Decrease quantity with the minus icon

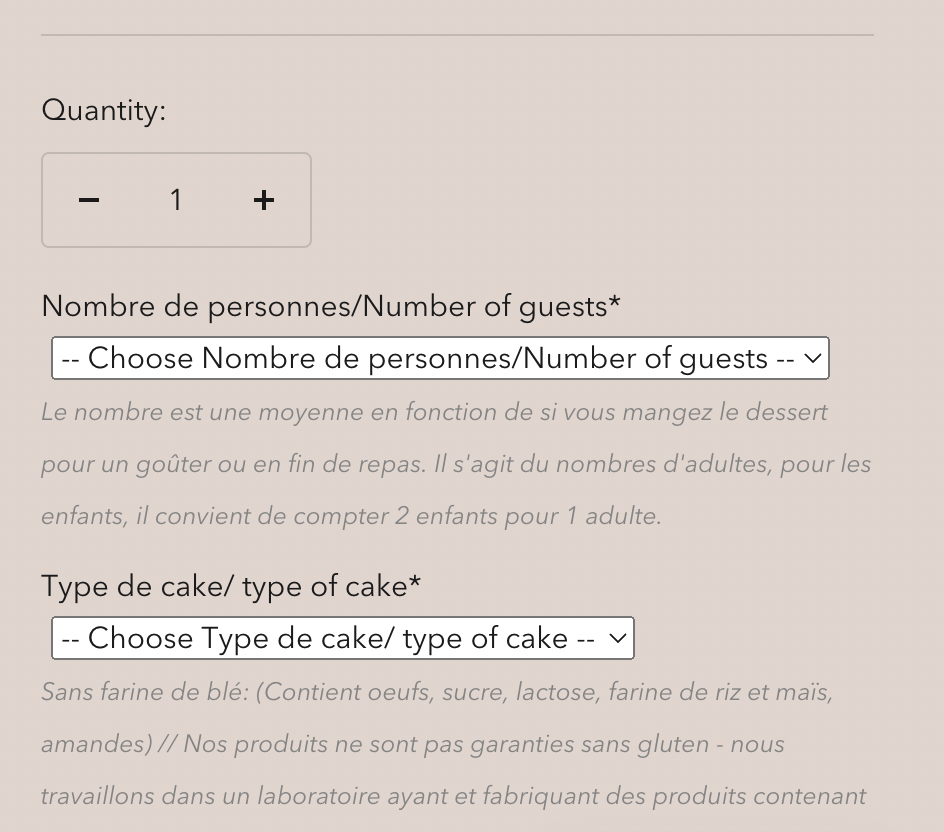coord(89,200)
